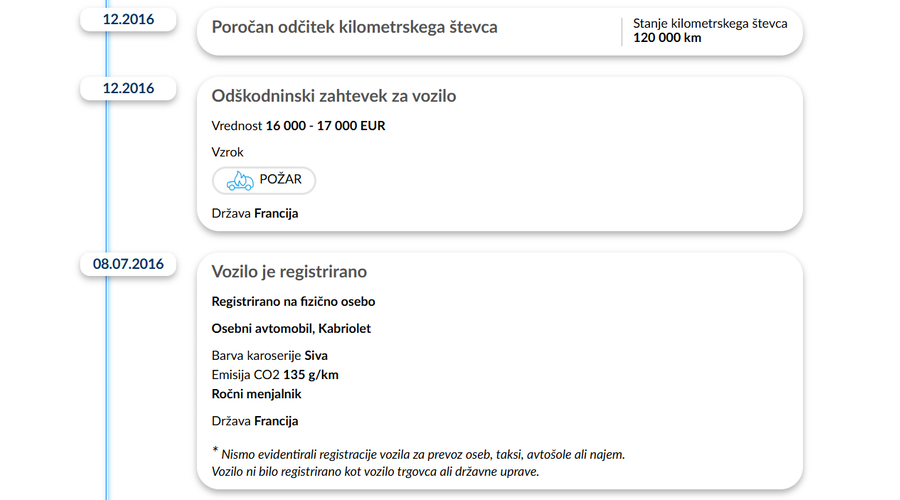900x500 pixels.
Task: Open the "Odškodninski zahtevek za vozilo" heading
Action: point(334,96)
